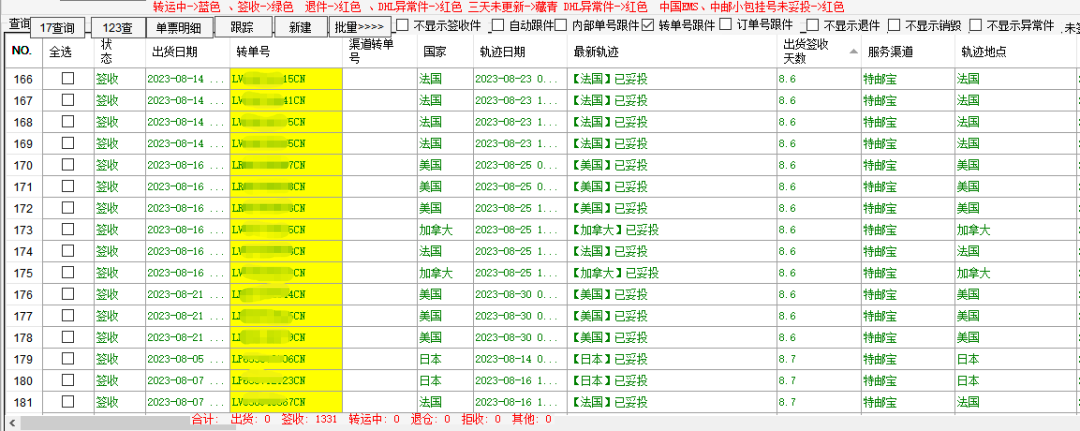Click the 跟踪 button
This screenshot has height=431, width=1080.
242,28
